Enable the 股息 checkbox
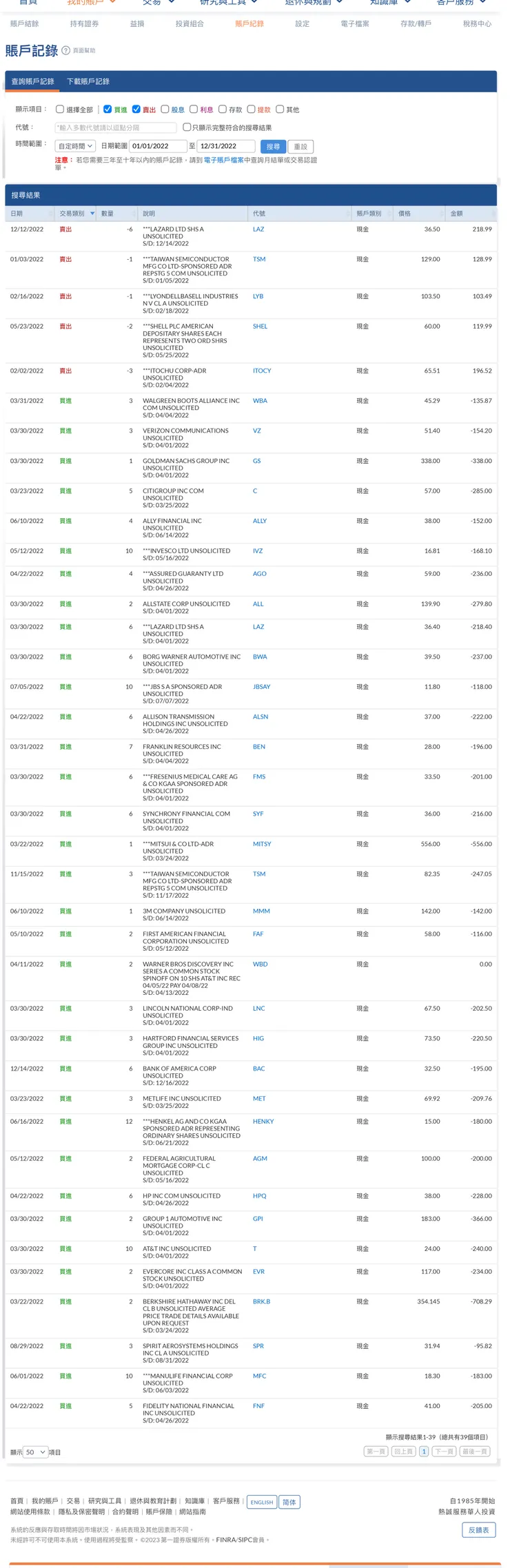 tap(165, 109)
